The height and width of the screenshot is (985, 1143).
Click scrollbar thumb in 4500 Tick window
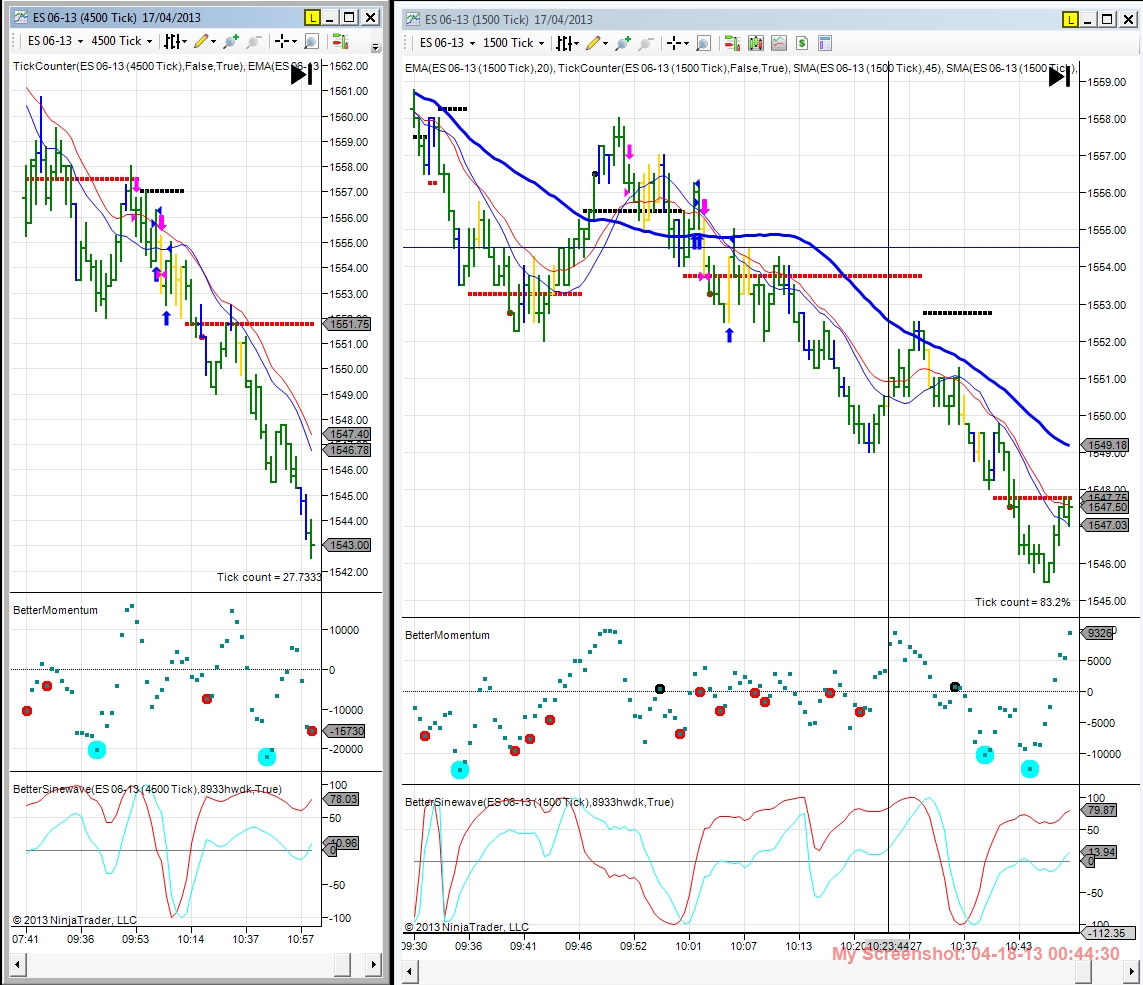[343, 965]
